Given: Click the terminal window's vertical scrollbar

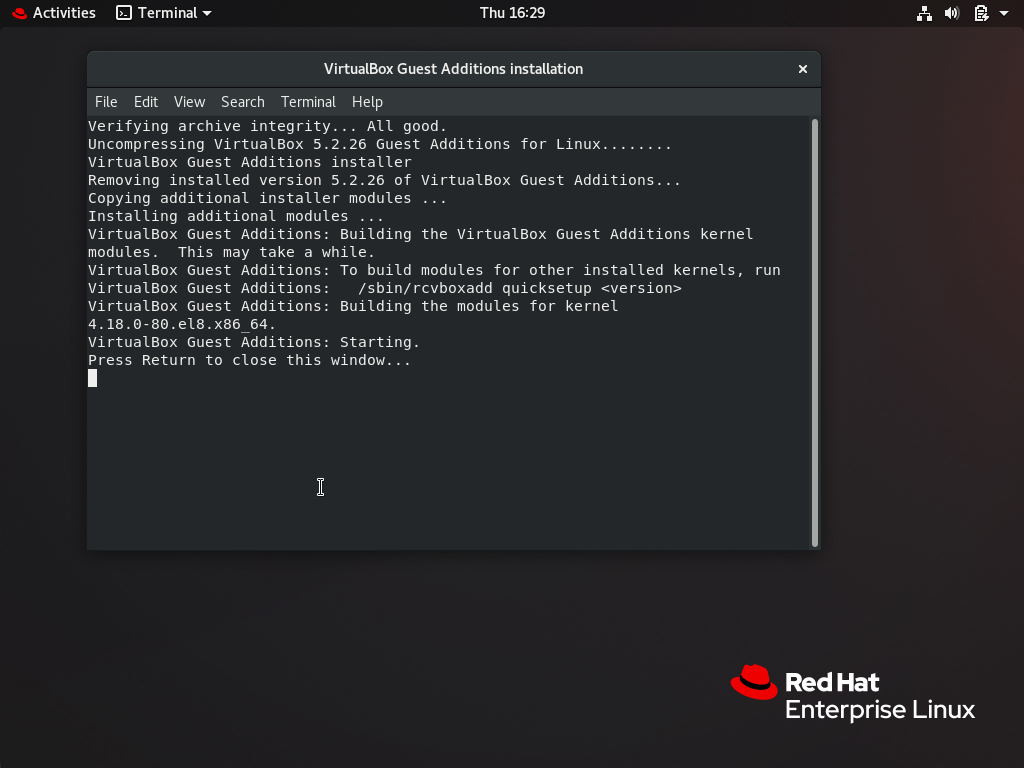Looking at the screenshot, I should tap(815, 330).
